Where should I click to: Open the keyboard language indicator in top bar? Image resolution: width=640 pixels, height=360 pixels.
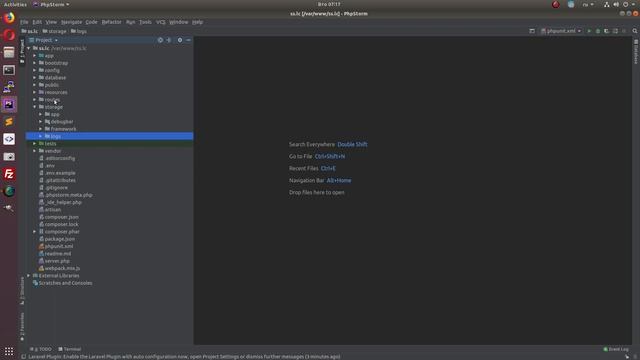[588, 4]
